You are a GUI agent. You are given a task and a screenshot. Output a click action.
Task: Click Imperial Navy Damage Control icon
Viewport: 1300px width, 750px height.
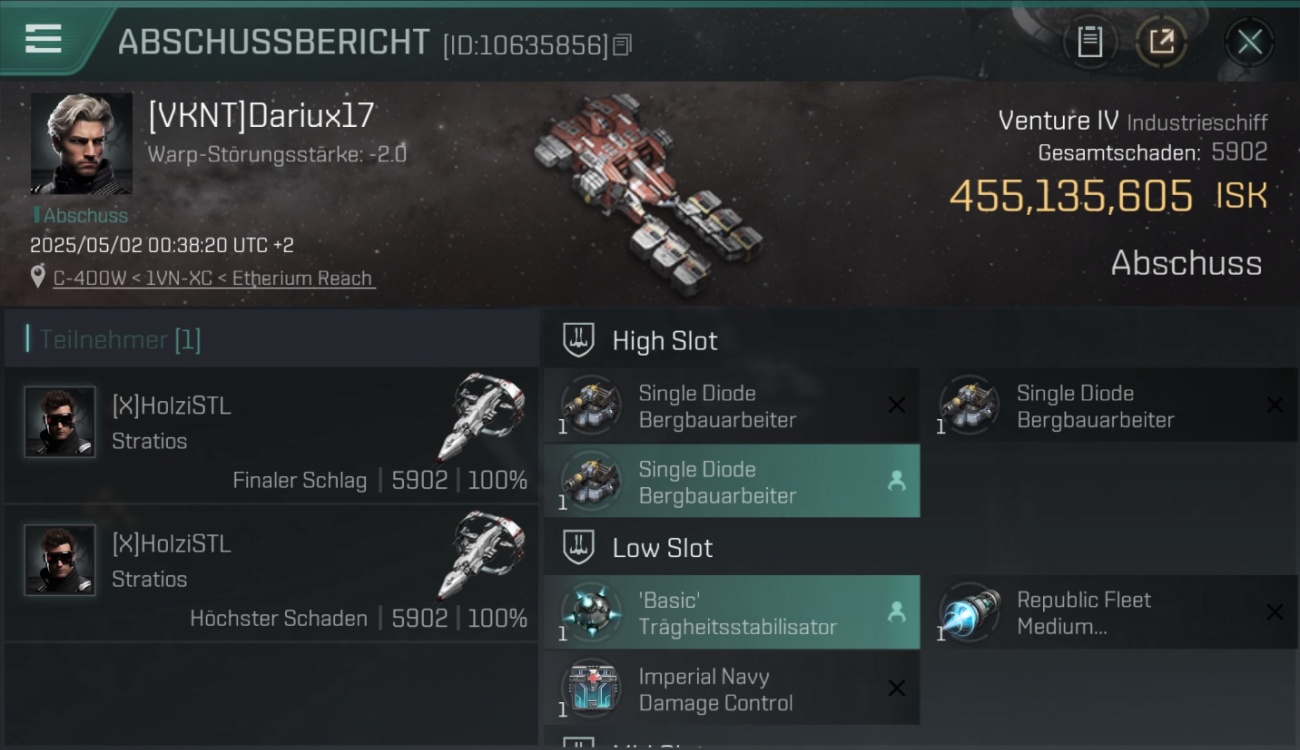click(x=590, y=688)
